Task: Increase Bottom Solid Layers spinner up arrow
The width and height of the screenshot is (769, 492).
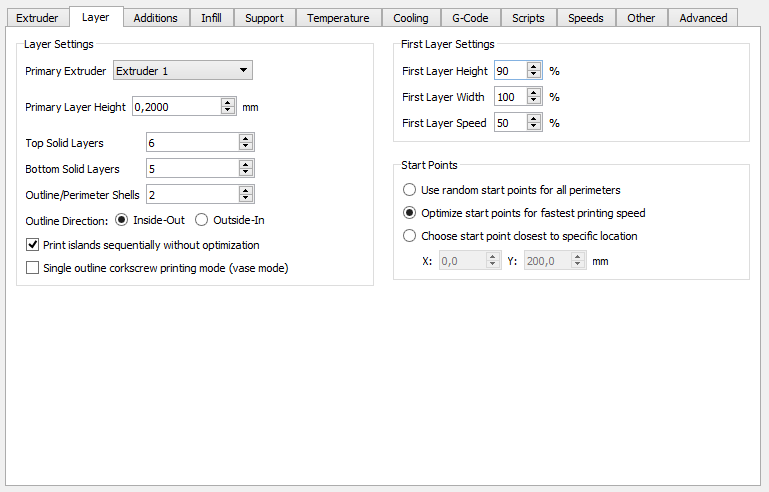Action: 245,164
